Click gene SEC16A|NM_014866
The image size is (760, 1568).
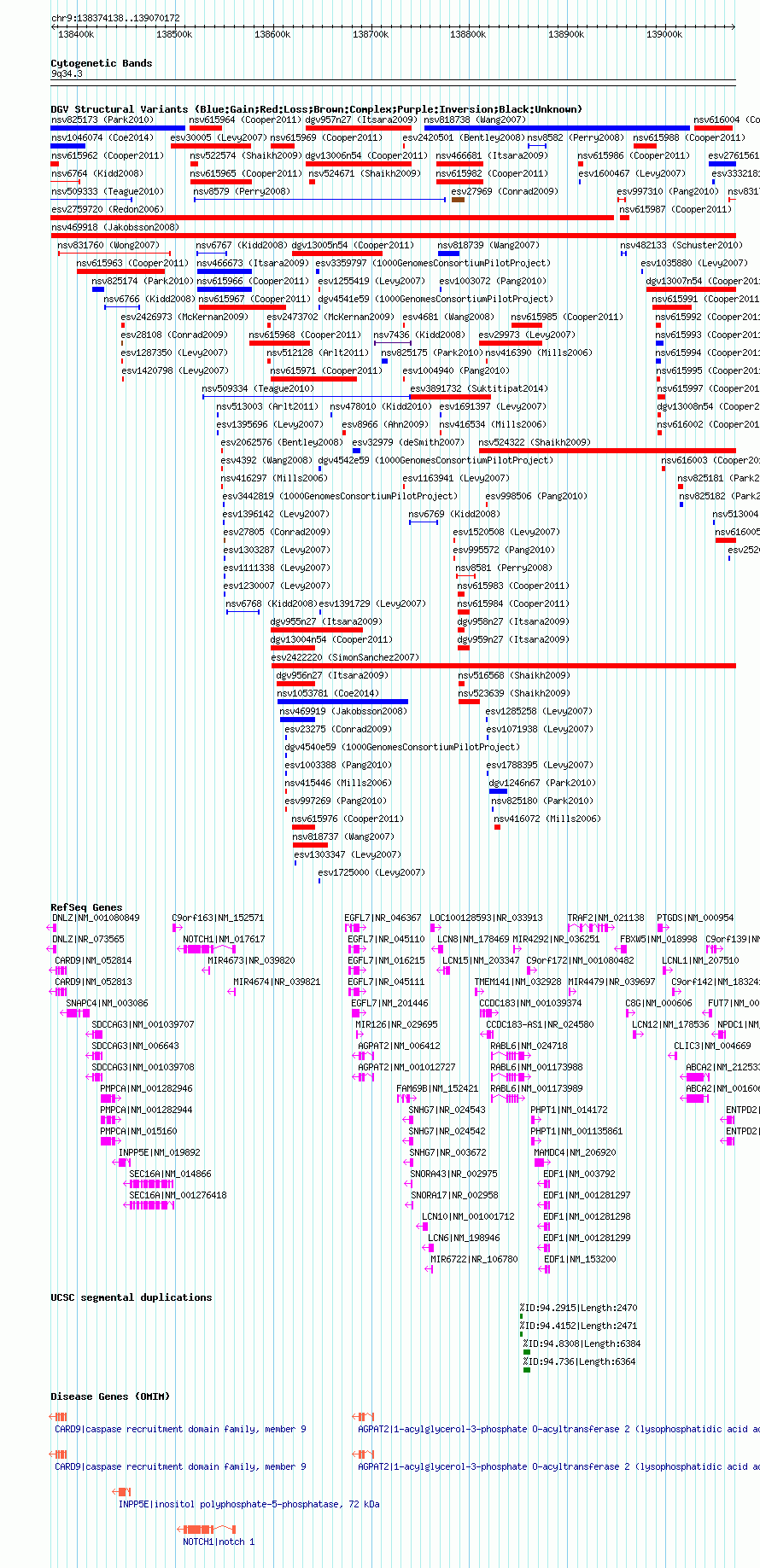tap(170, 1174)
